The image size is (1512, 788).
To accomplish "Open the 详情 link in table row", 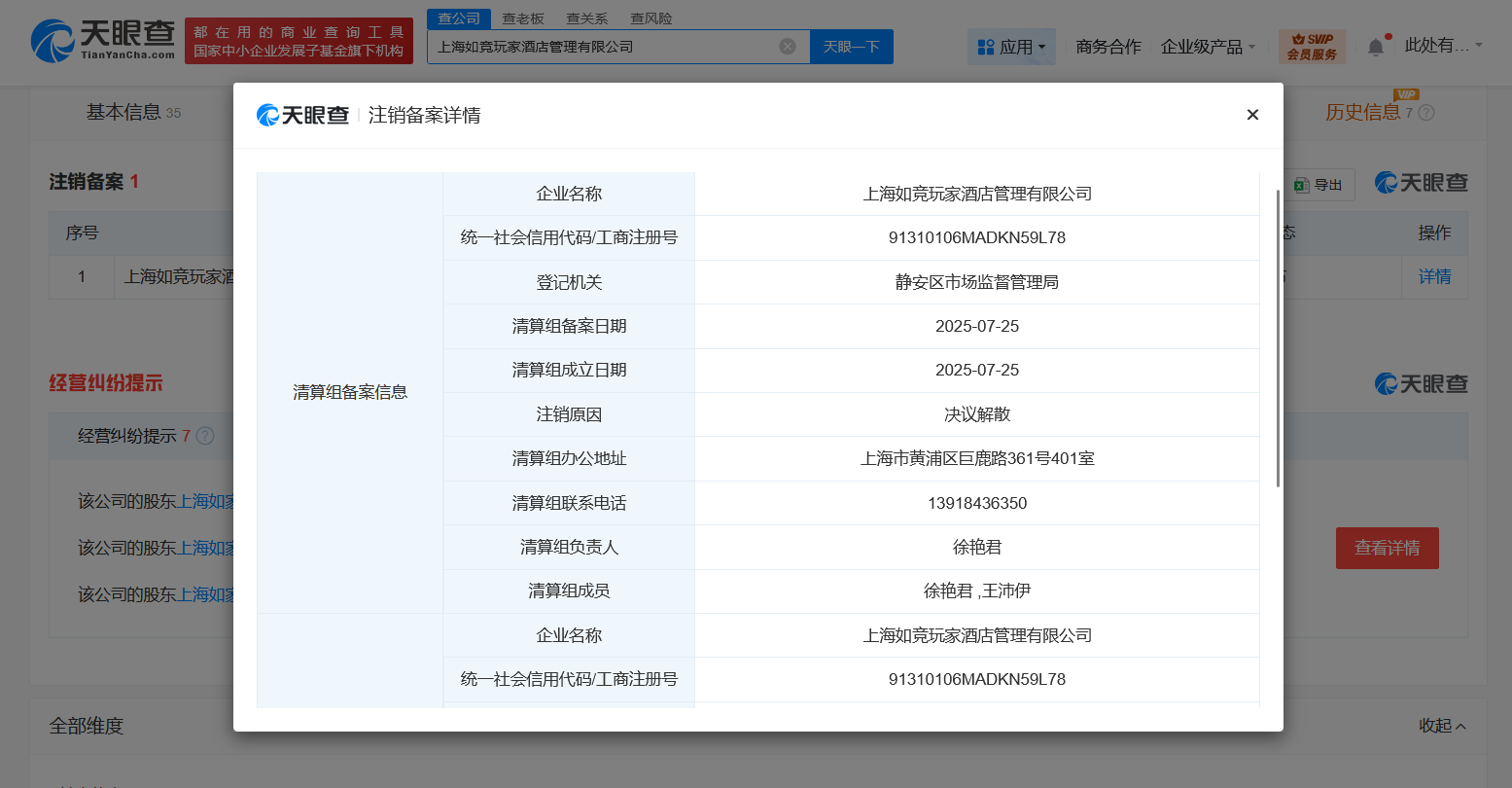I will 1434,277.
